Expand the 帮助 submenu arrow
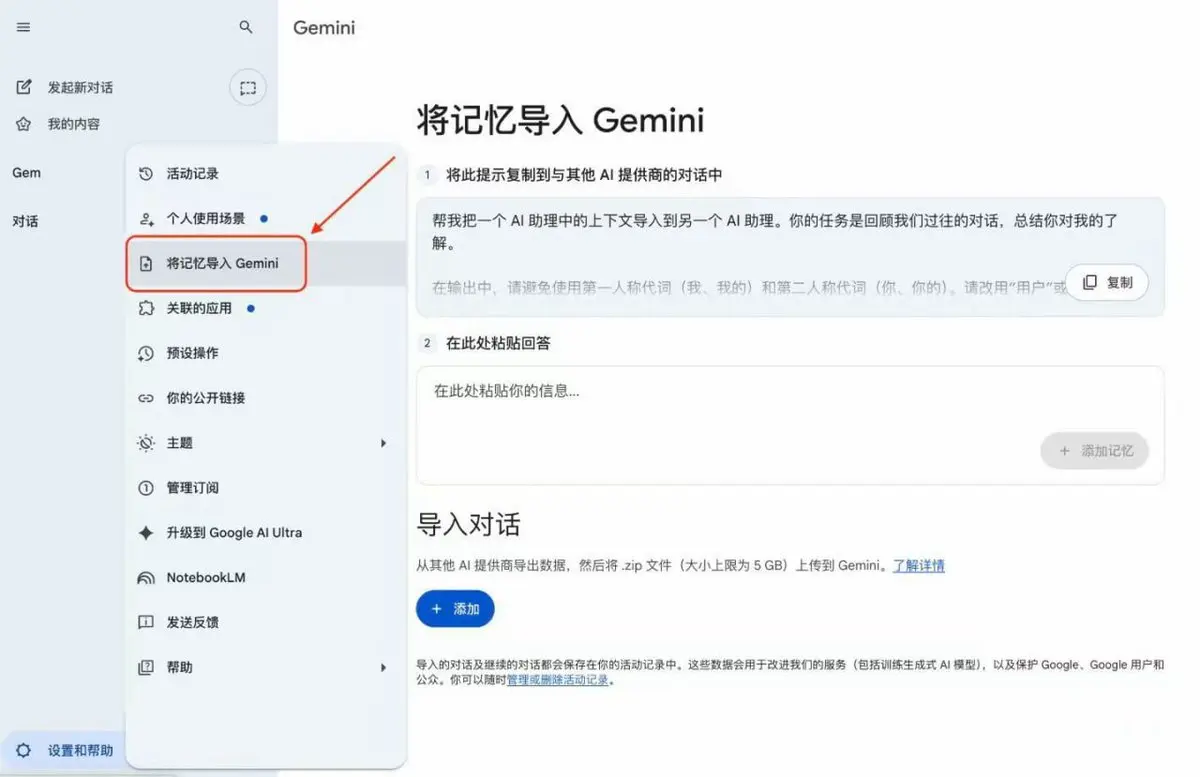Image resolution: width=1200 pixels, height=777 pixels. click(x=383, y=667)
